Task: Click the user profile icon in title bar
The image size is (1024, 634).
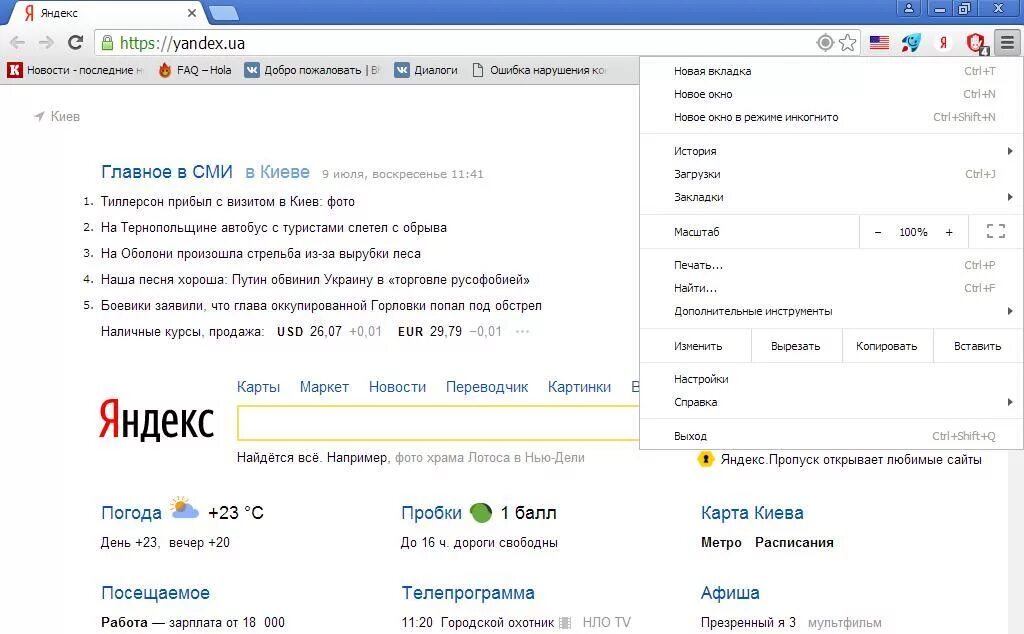Action: [x=908, y=8]
